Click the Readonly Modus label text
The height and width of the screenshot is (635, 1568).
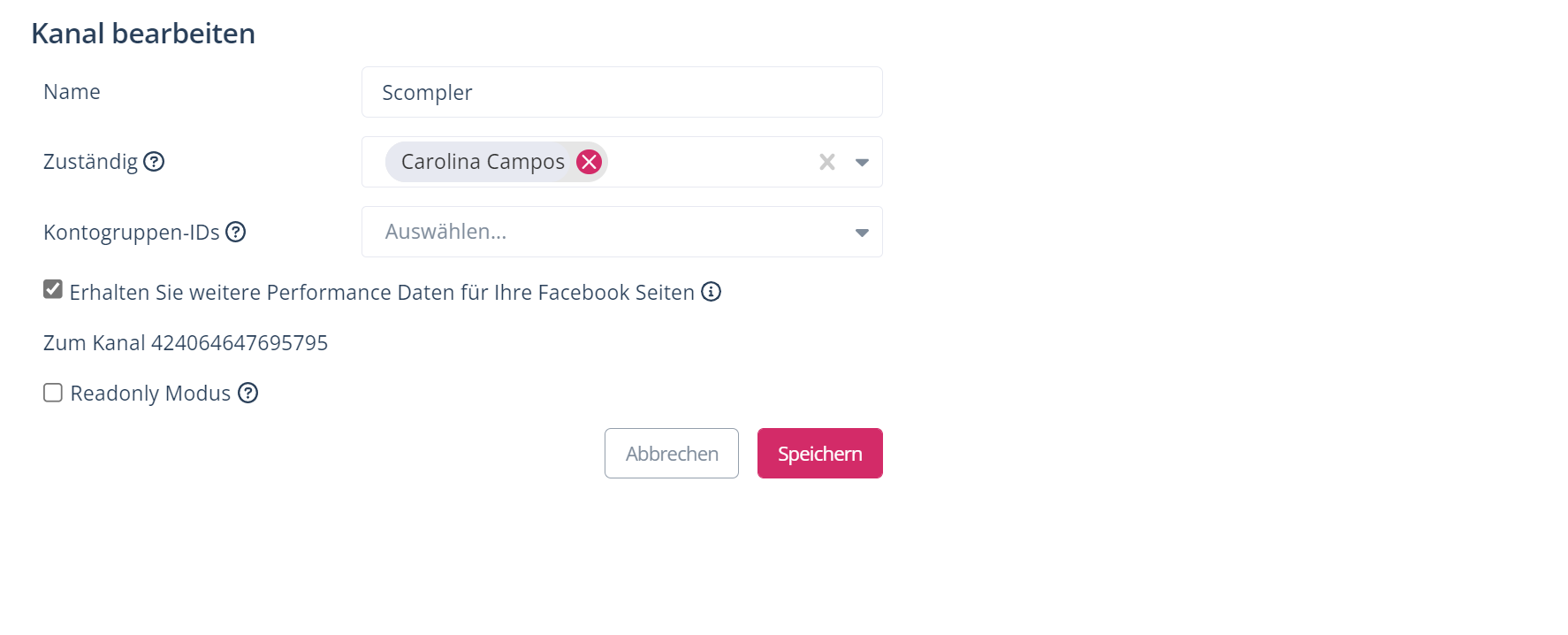point(150,394)
